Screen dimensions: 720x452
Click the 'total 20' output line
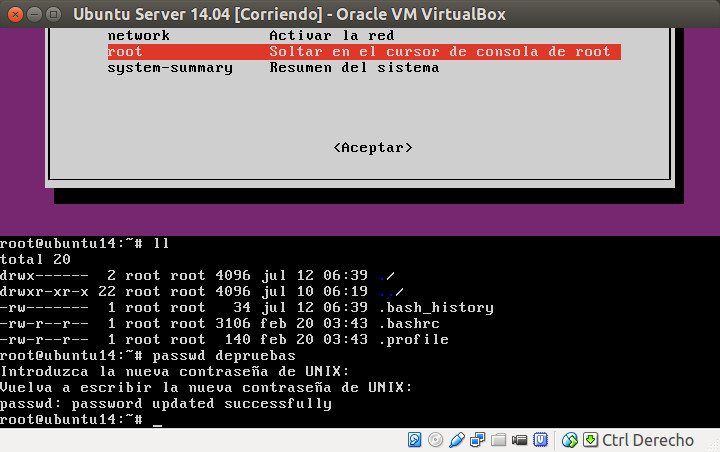35,260
